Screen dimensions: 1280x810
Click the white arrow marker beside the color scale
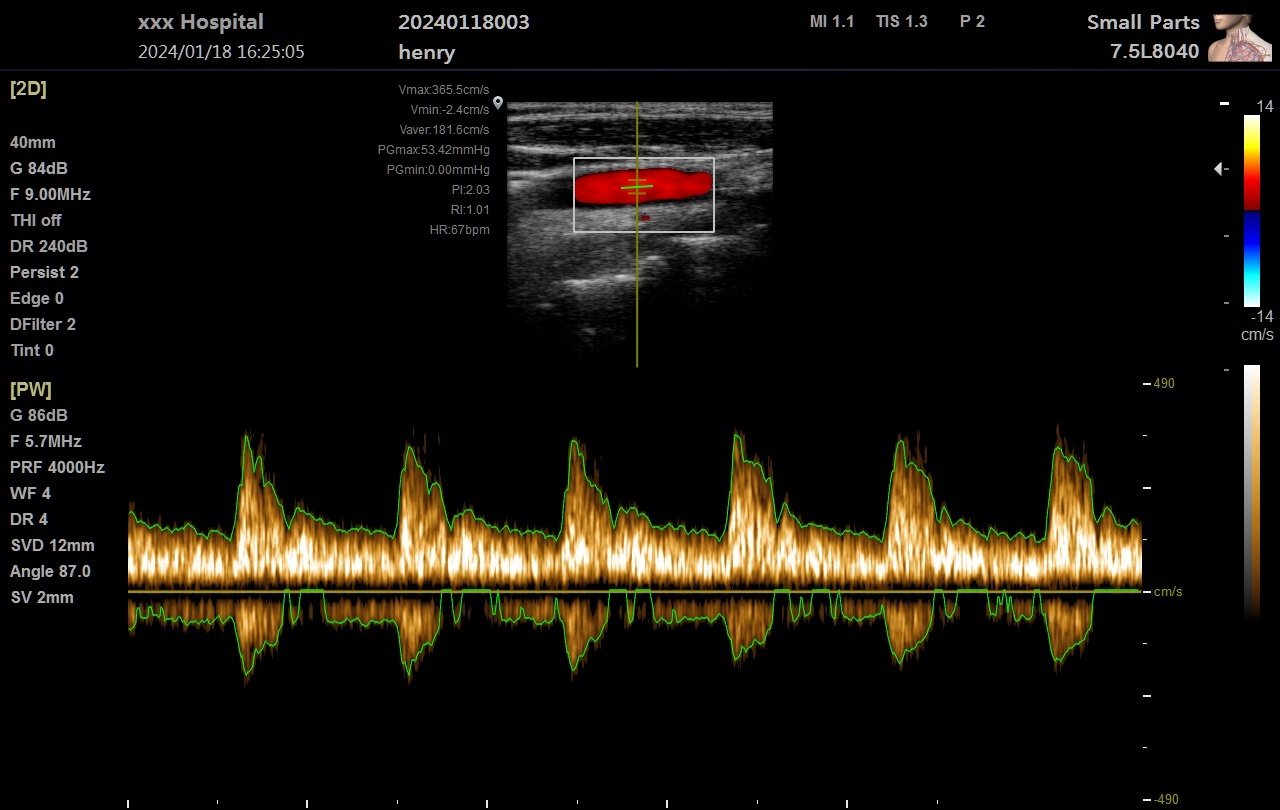tap(1219, 169)
